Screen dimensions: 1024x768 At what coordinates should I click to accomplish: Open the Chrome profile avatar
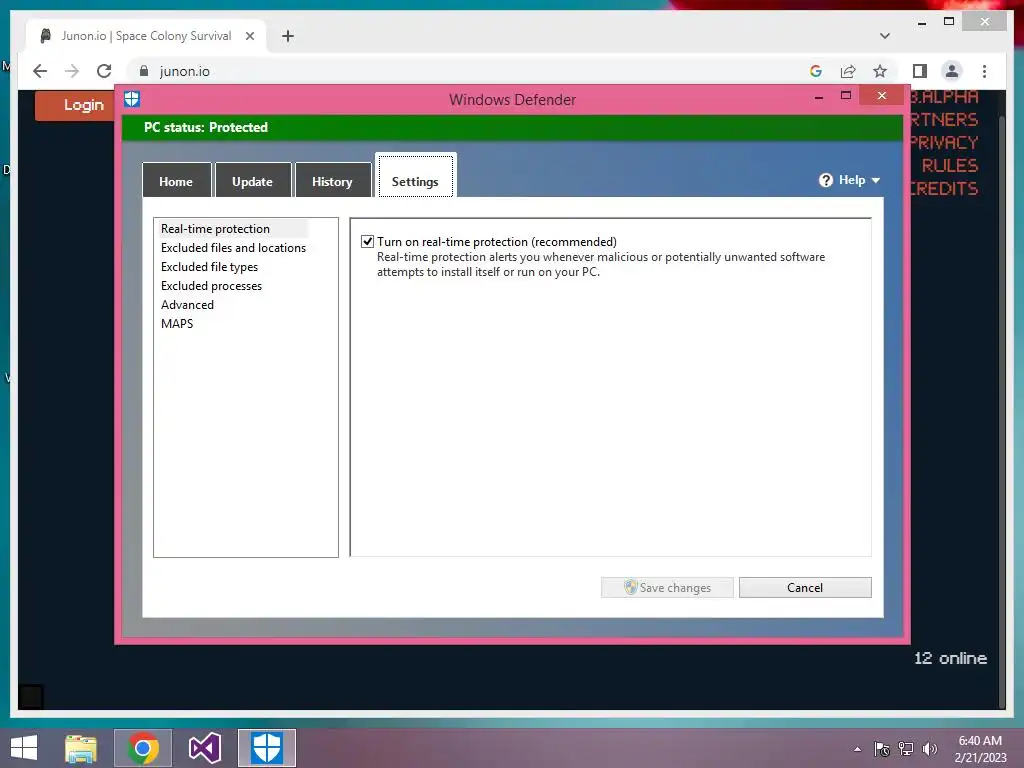click(952, 71)
